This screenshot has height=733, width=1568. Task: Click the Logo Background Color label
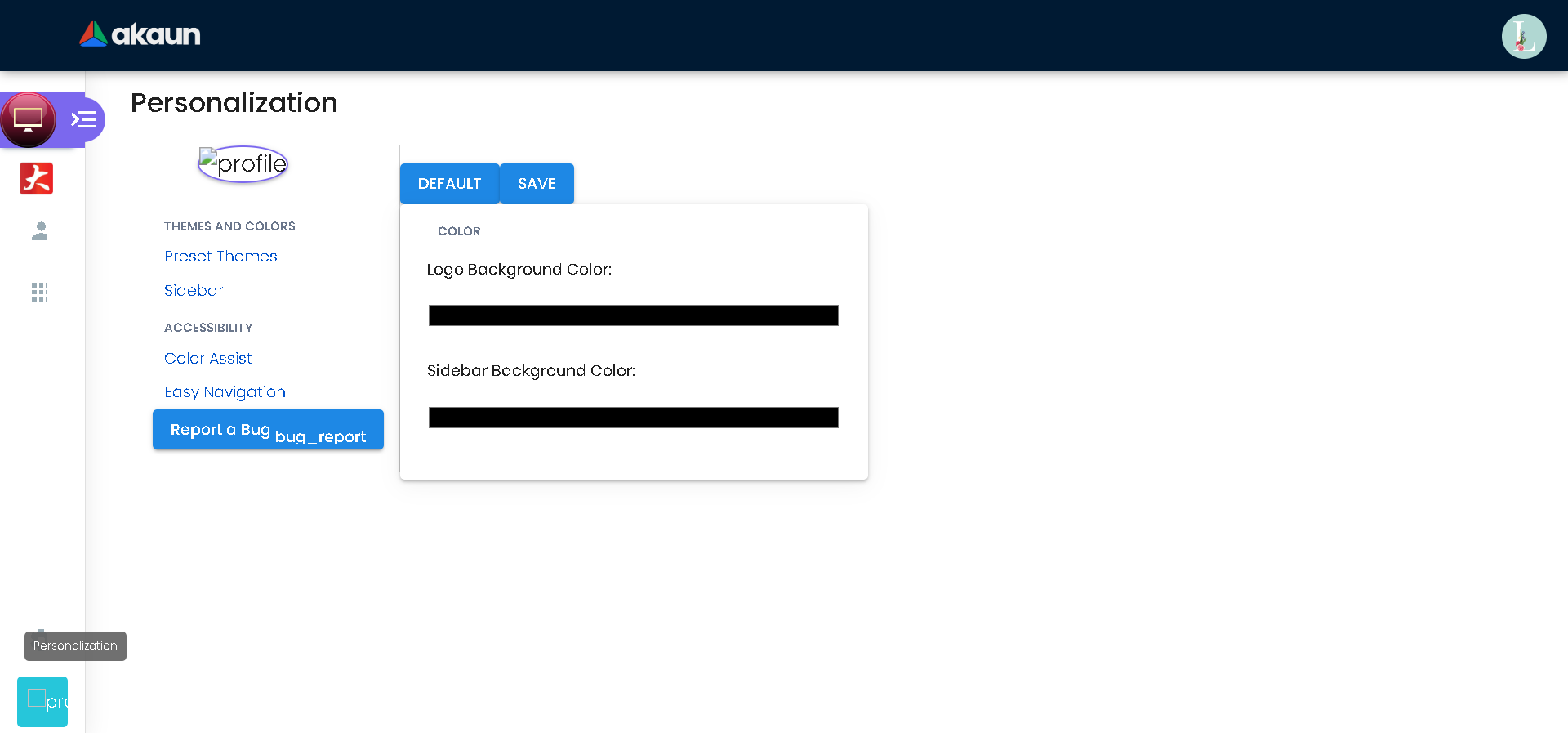(x=519, y=270)
